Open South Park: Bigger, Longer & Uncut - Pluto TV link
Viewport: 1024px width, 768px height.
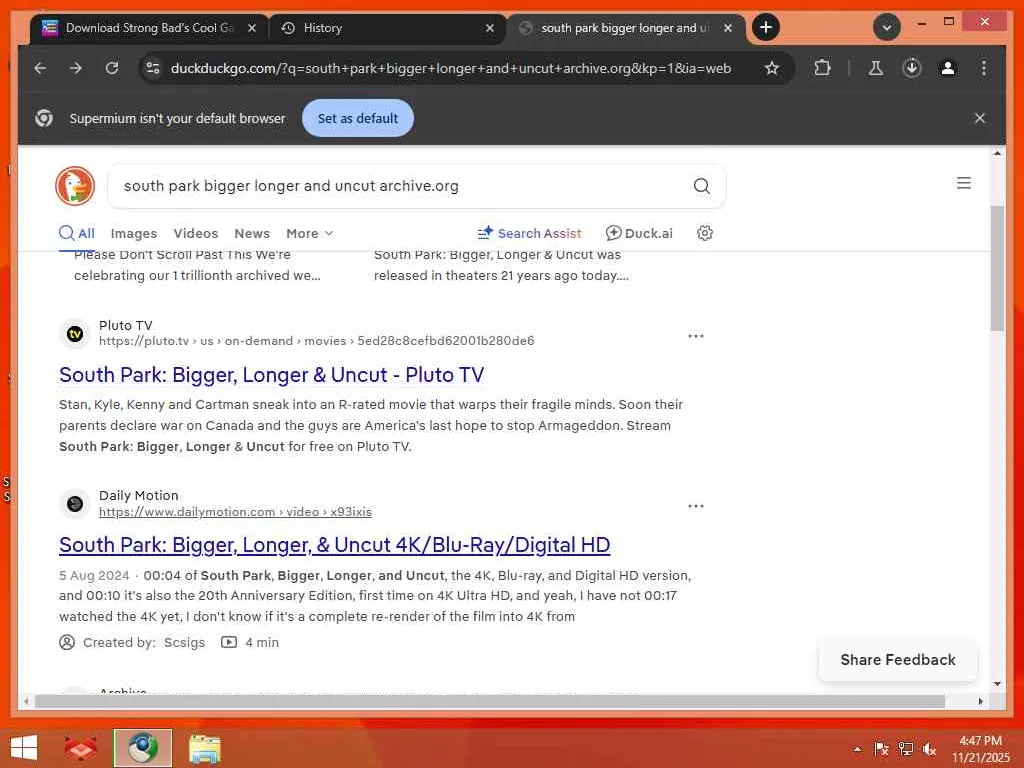pyautogui.click(x=271, y=375)
